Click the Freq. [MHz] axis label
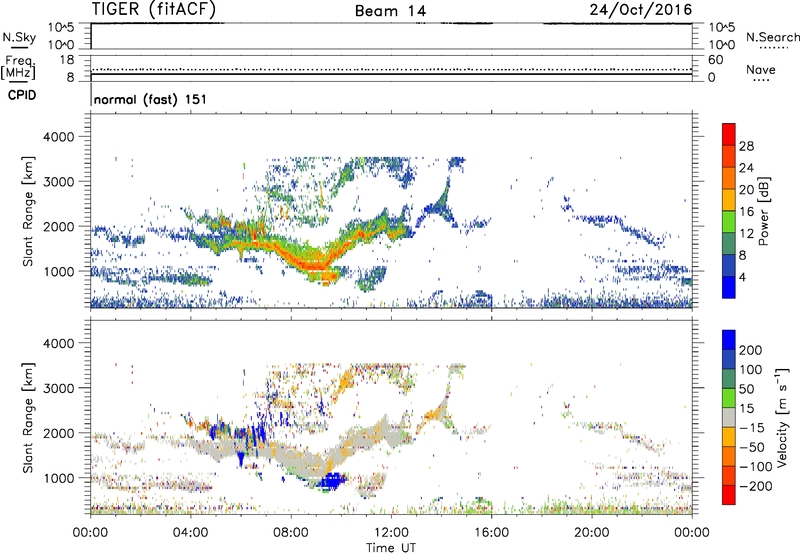800x554 pixels. click(19, 68)
